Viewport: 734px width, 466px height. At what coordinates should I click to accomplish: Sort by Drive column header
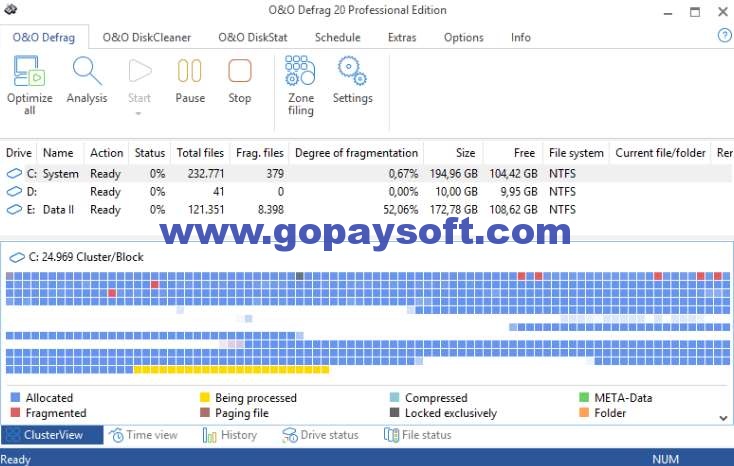click(19, 153)
